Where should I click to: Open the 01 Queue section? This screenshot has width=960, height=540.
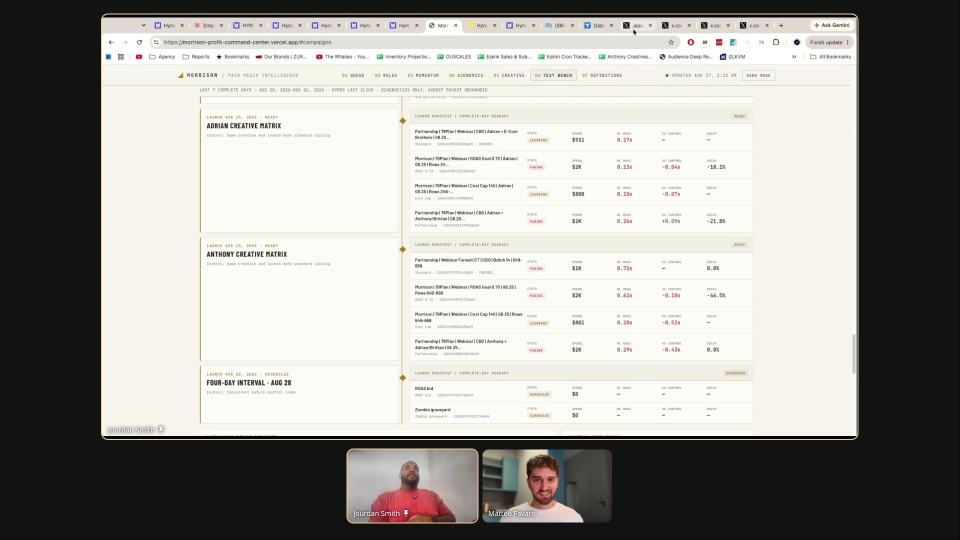[353, 75]
